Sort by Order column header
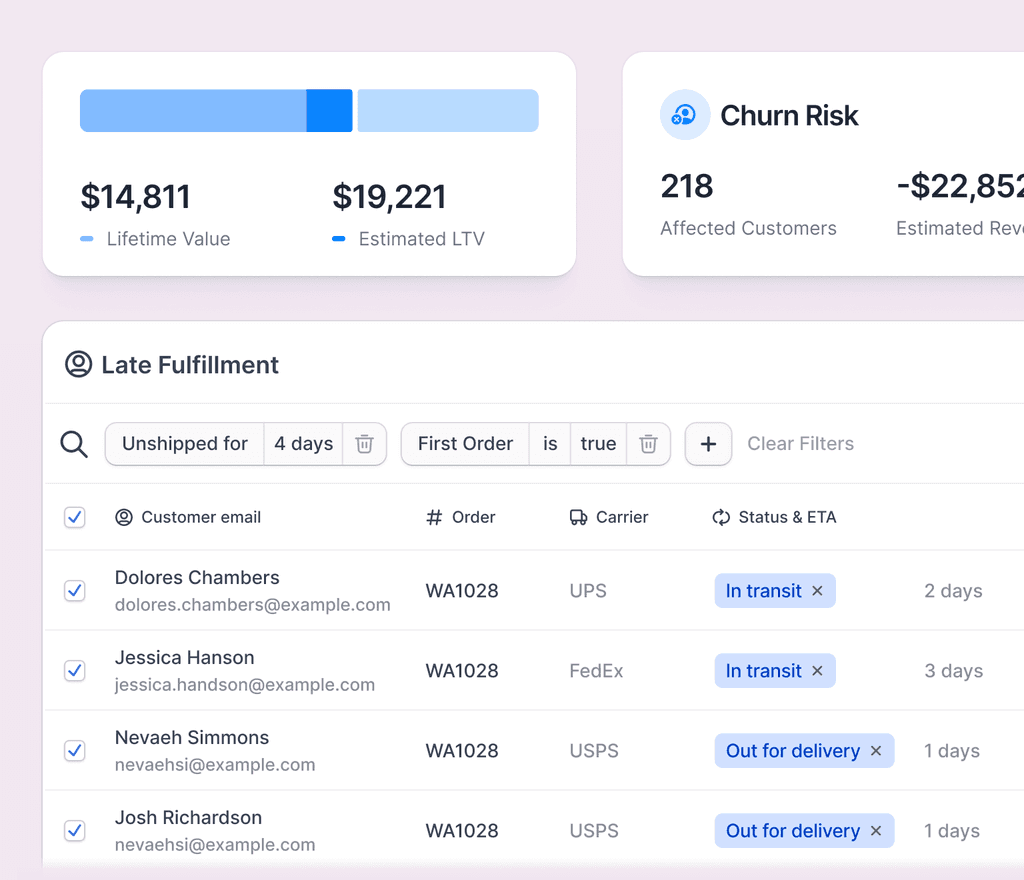 473,517
